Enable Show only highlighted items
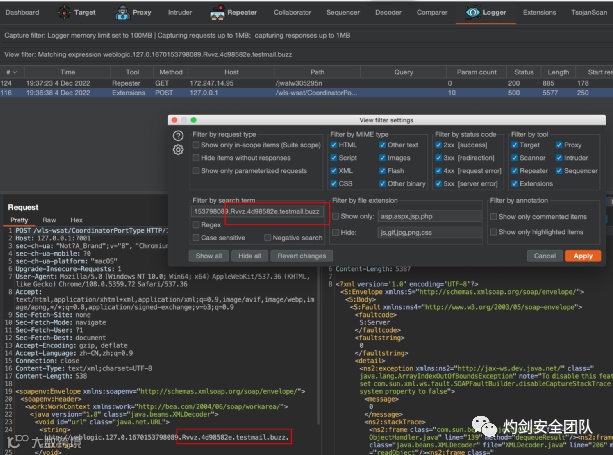The height and width of the screenshot is (455, 613). [493, 232]
